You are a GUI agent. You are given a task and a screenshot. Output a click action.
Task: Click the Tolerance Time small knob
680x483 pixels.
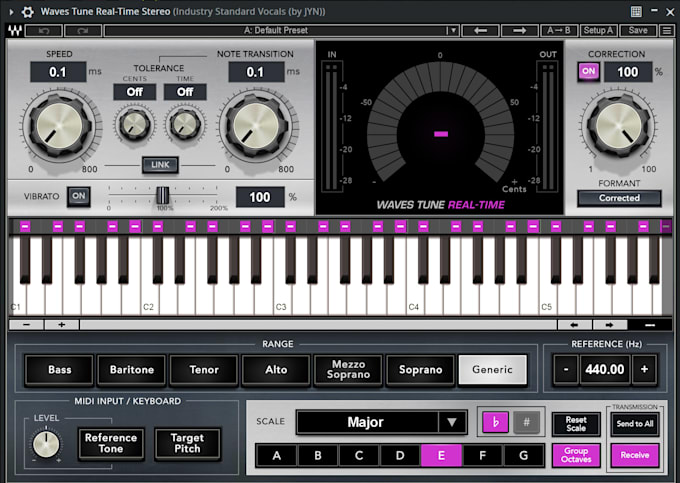pos(185,125)
